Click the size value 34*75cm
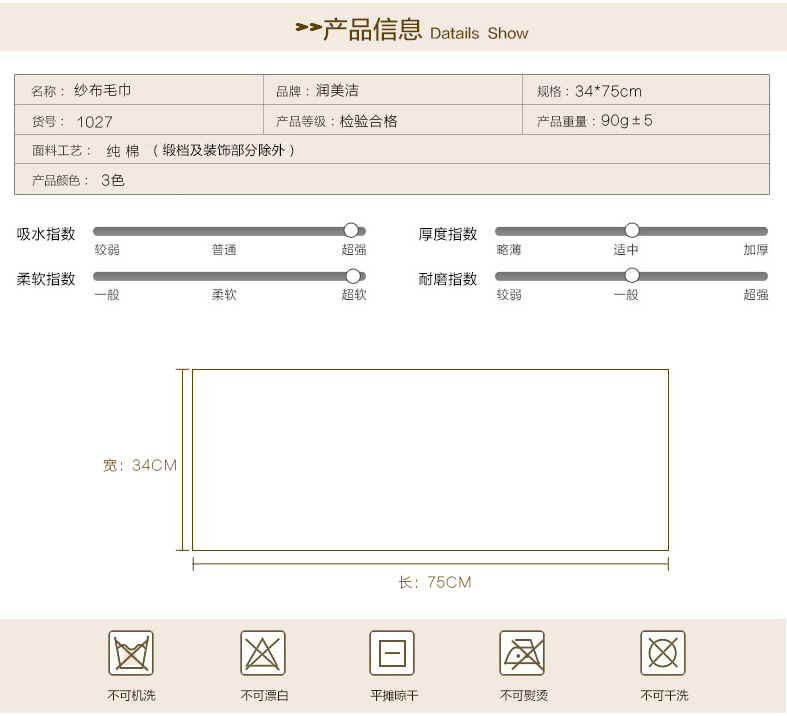The height and width of the screenshot is (716, 787). pyautogui.click(x=608, y=91)
